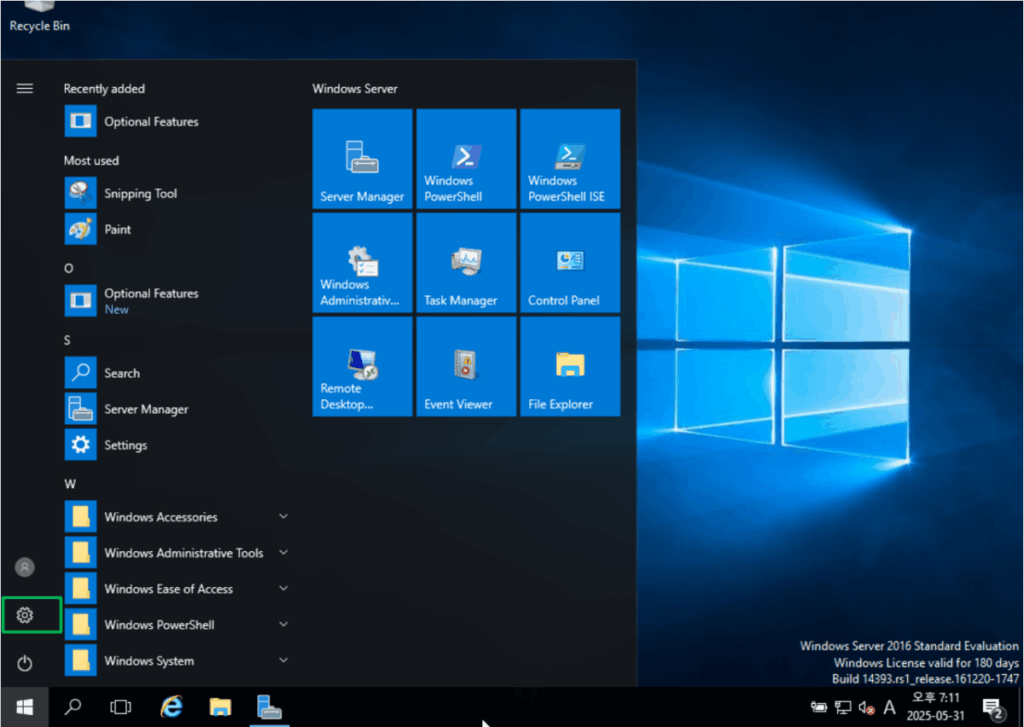Image resolution: width=1024 pixels, height=727 pixels.
Task: Open Internet Explorer from the taskbar
Action: click(x=171, y=707)
